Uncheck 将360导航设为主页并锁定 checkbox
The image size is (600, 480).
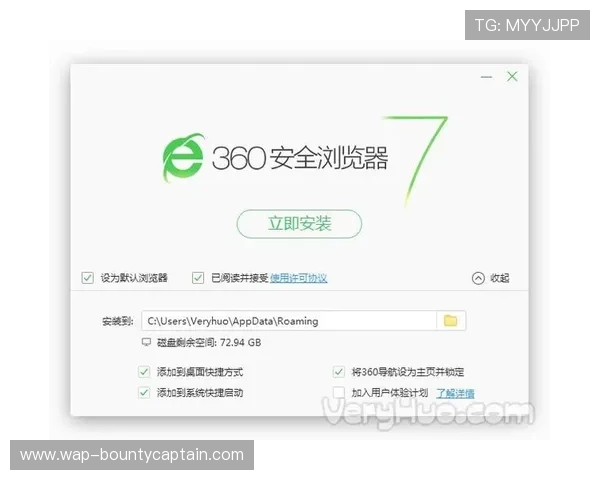tap(339, 372)
